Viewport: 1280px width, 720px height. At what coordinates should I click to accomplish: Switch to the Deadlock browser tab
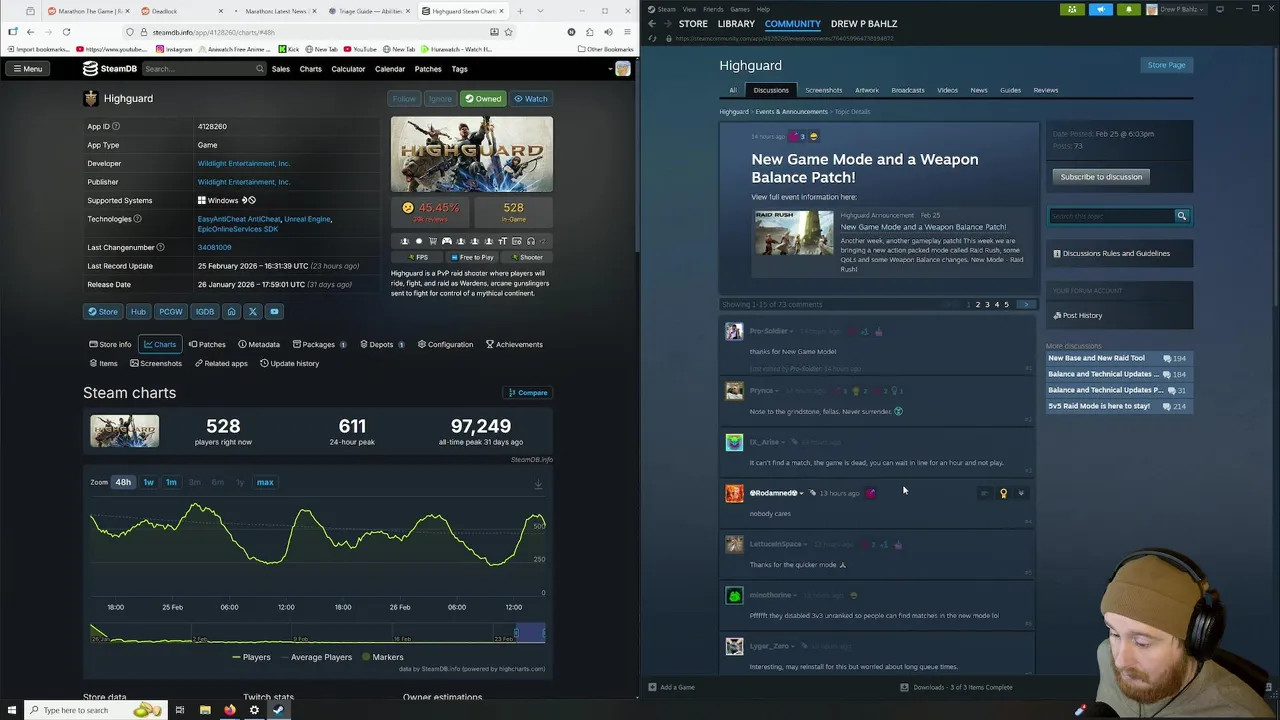click(181, 11)
